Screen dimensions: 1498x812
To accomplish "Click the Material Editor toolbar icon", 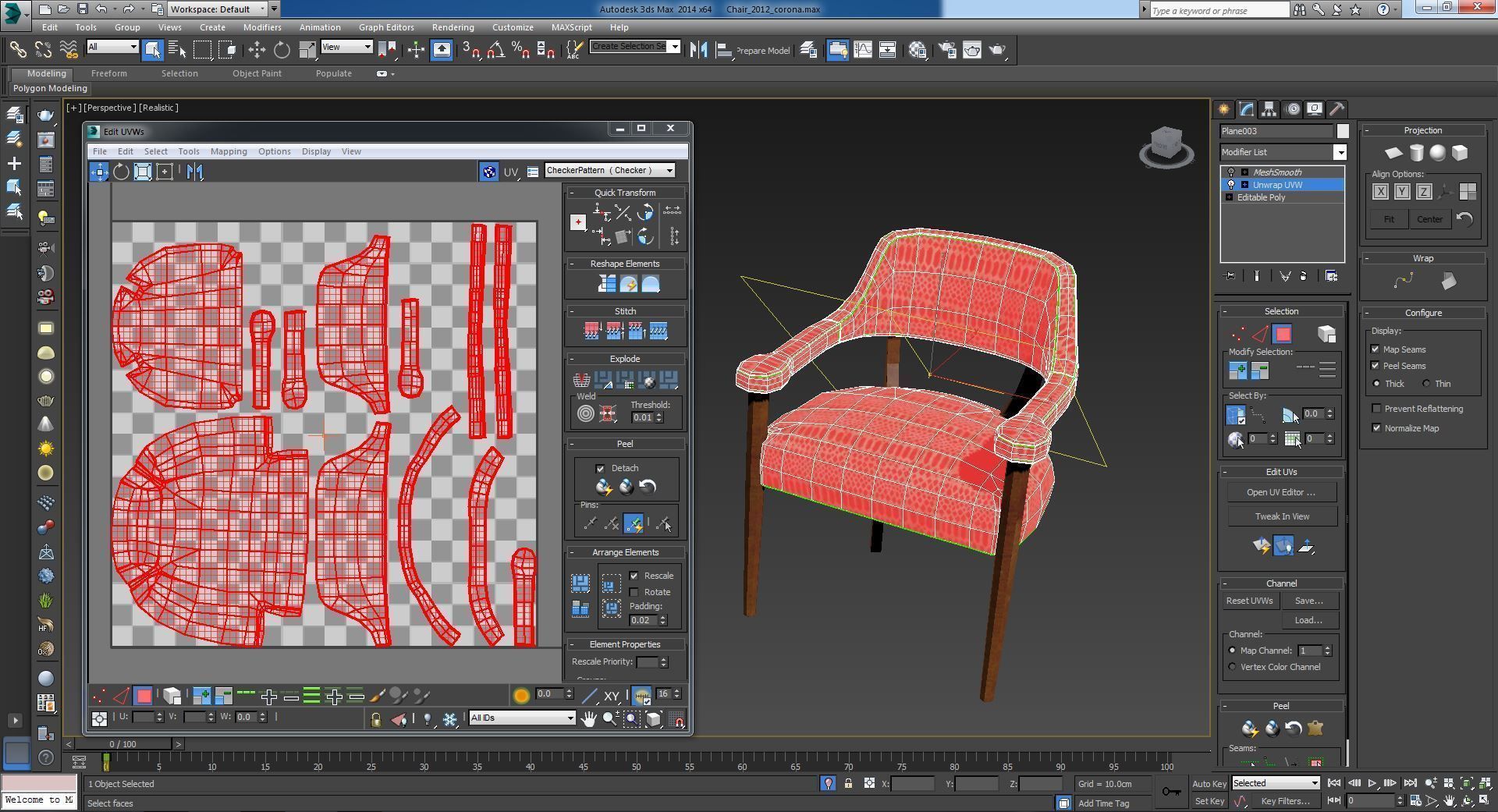I will (918, 51).
